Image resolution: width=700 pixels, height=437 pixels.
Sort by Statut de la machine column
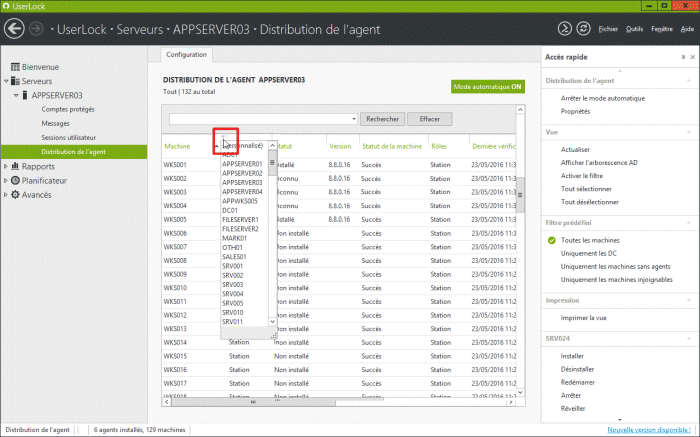click(392, 146)
